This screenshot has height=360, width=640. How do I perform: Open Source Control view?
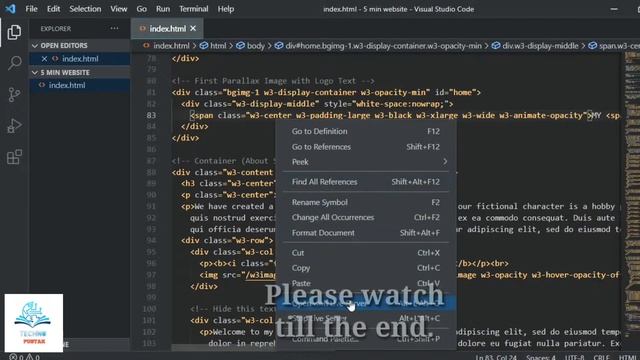(14, 94)
